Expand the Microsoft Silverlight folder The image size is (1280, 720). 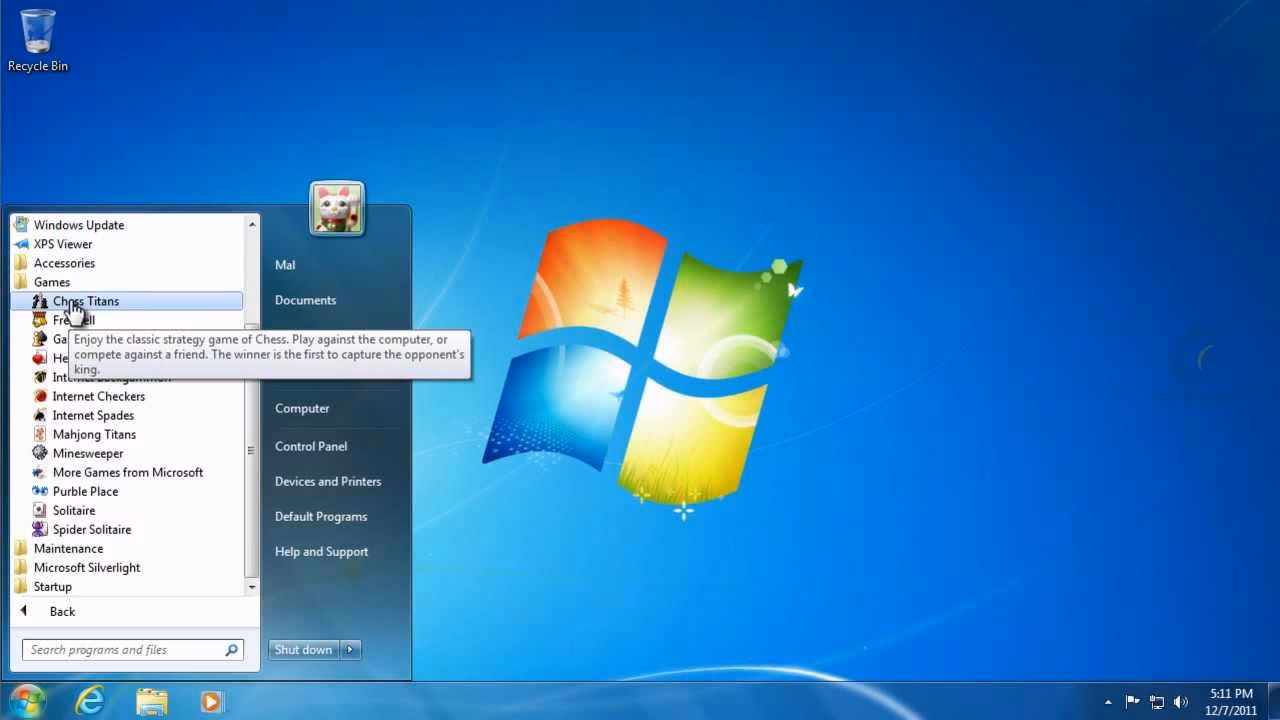(x=87, y=567)
